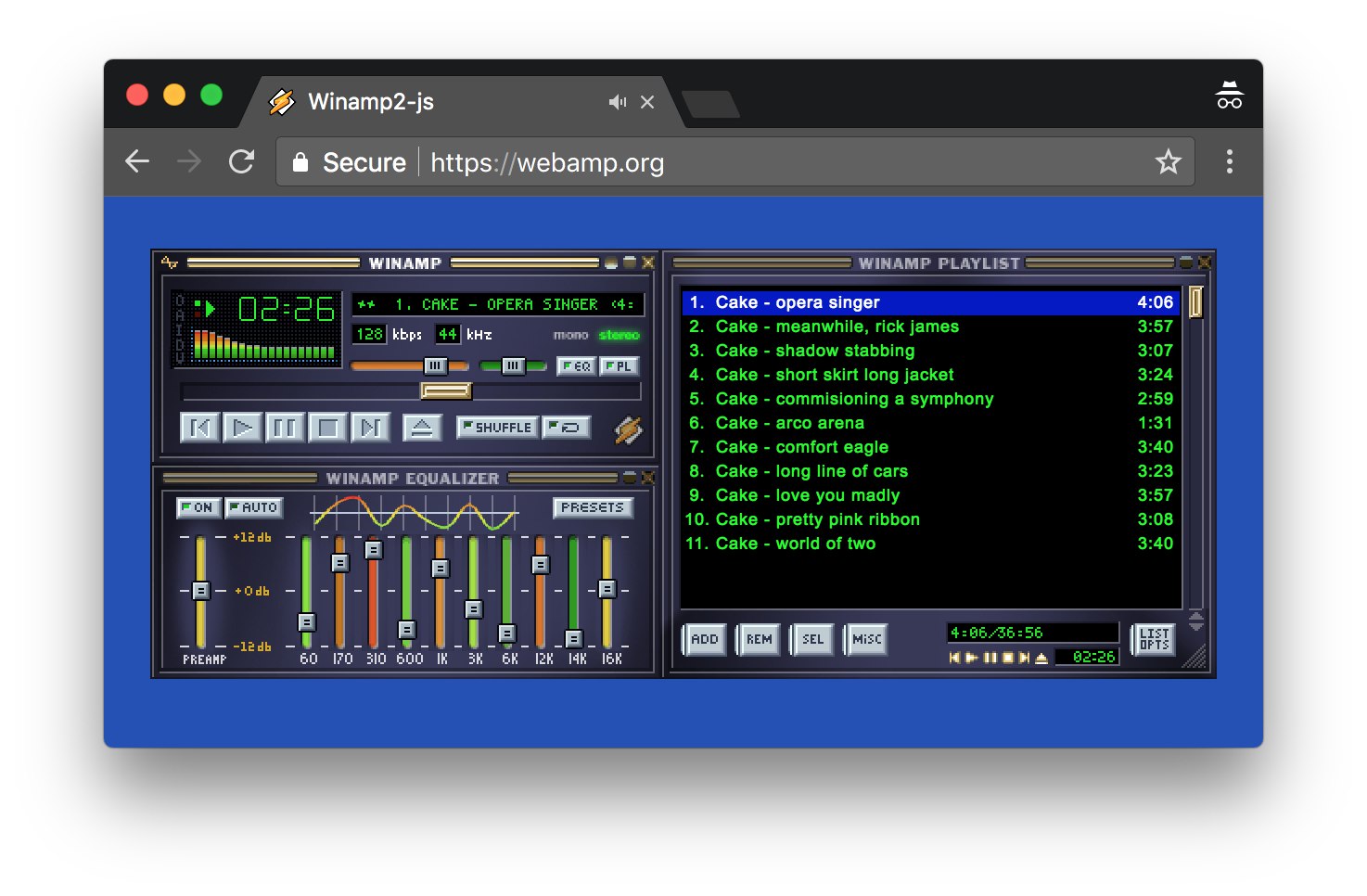Toggle the equalizer AUTO button
The width and height of the screenshot is (1367, 896).
click(x=253, y=507)
